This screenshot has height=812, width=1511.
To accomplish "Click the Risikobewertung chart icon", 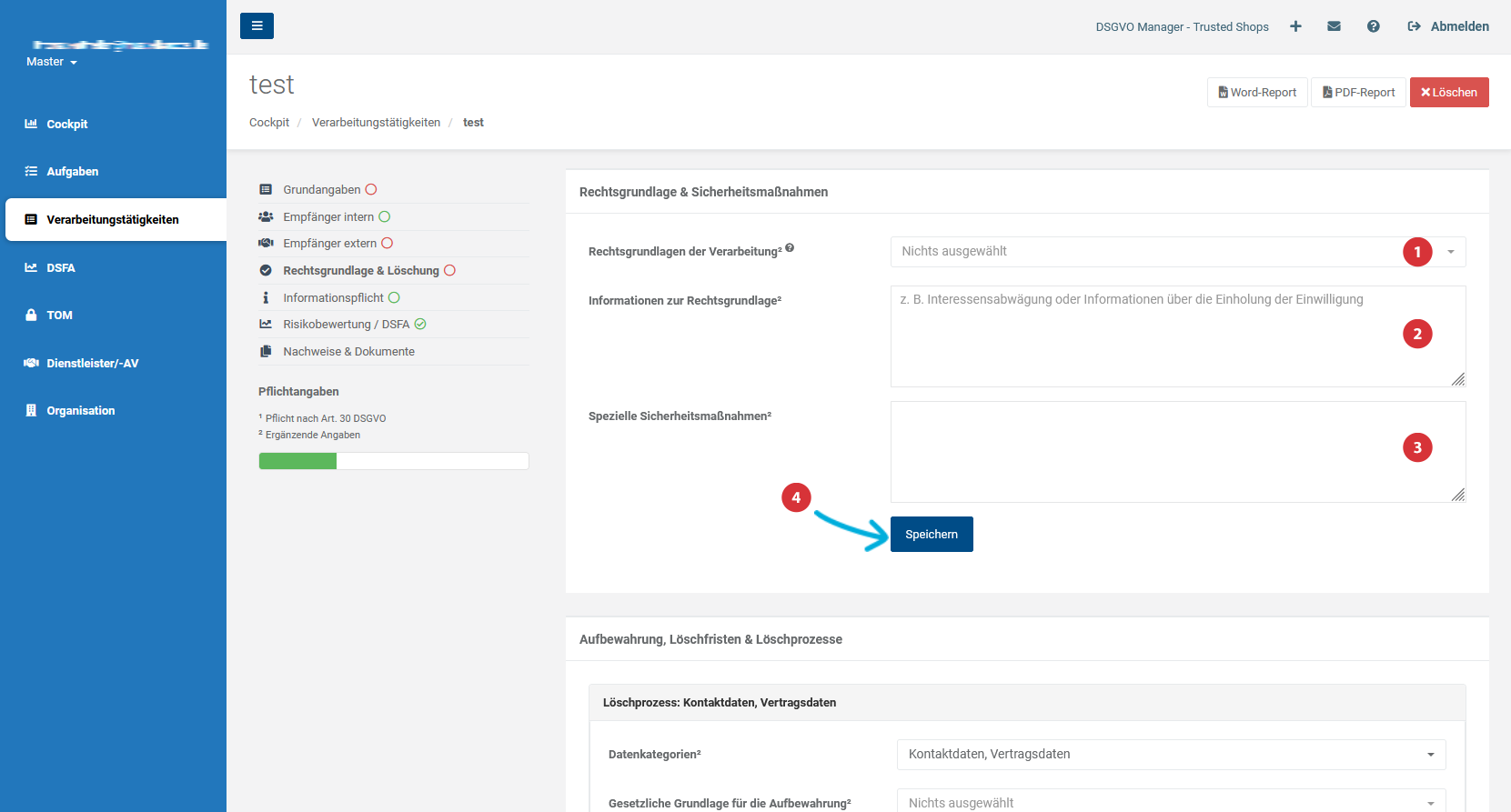I will pyautogui.click(x=266, y=324).
